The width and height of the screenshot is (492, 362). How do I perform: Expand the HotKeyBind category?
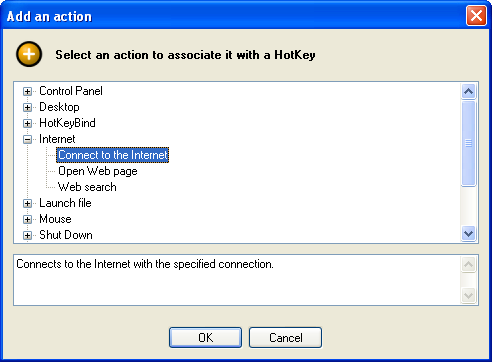coord(27,123)
